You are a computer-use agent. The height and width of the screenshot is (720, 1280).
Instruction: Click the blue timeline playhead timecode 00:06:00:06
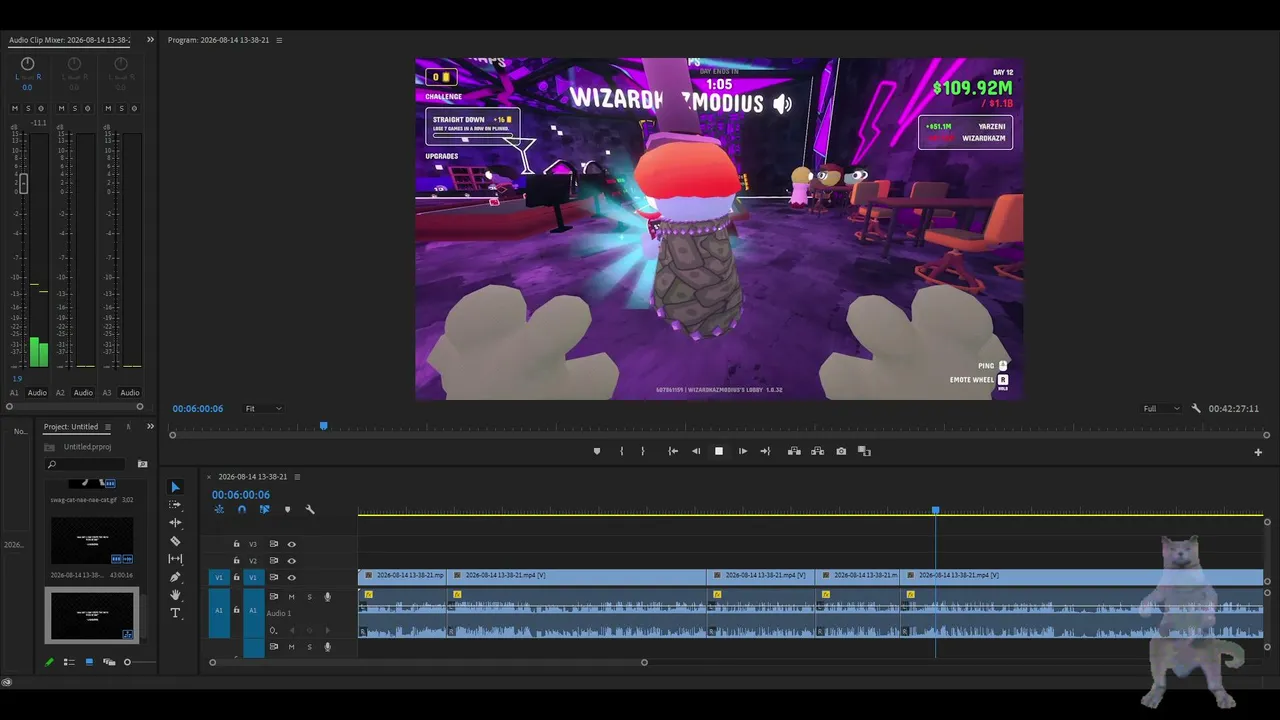pyautogui.click(x=241, y=495)
